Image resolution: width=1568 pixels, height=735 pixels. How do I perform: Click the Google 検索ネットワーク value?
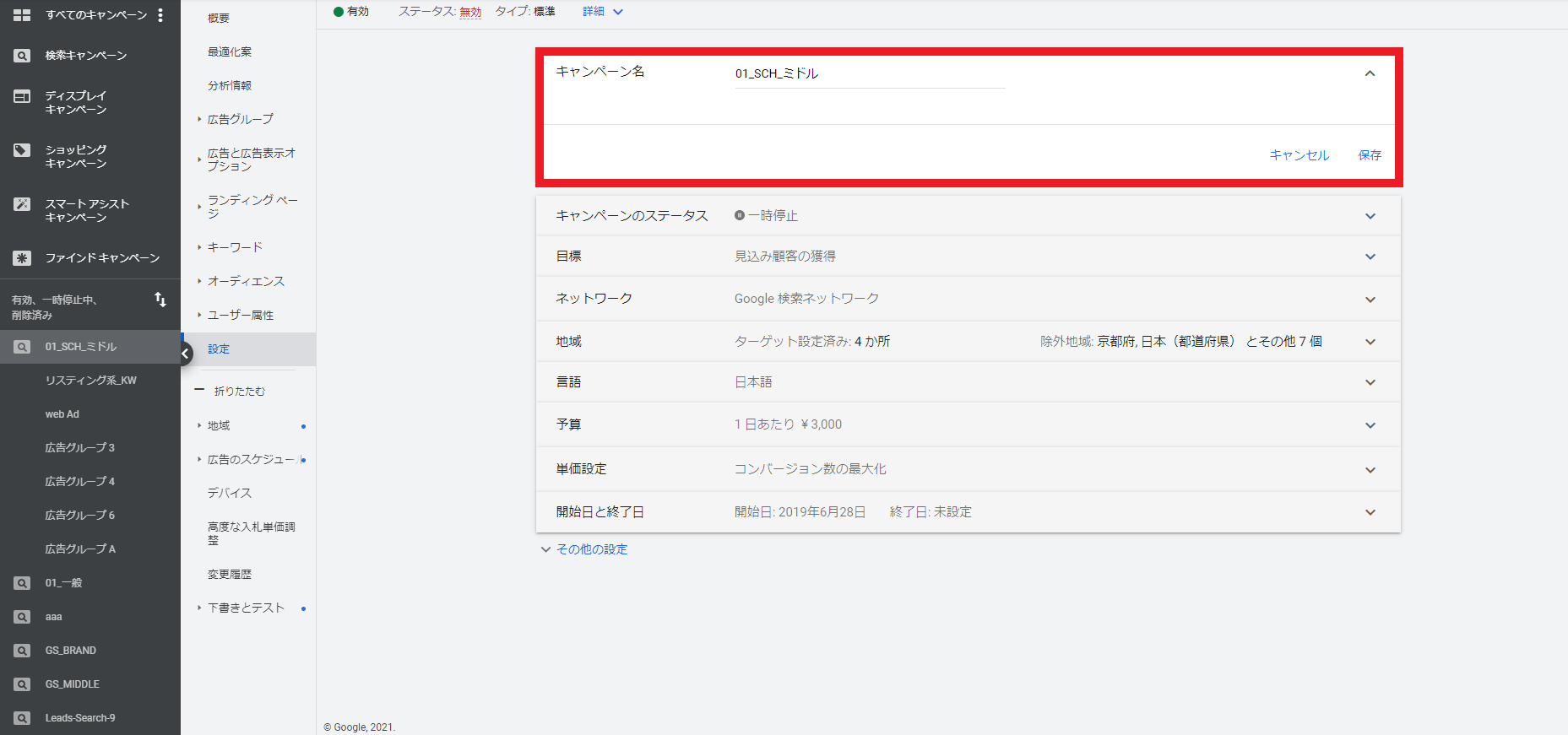(806, 299)
